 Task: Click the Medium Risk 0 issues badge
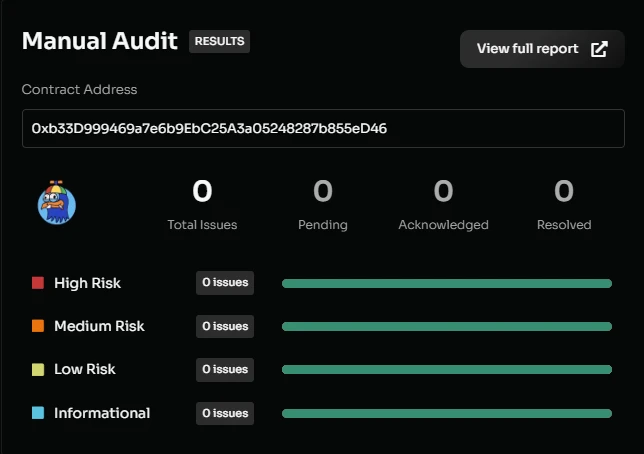coord(225,326)
